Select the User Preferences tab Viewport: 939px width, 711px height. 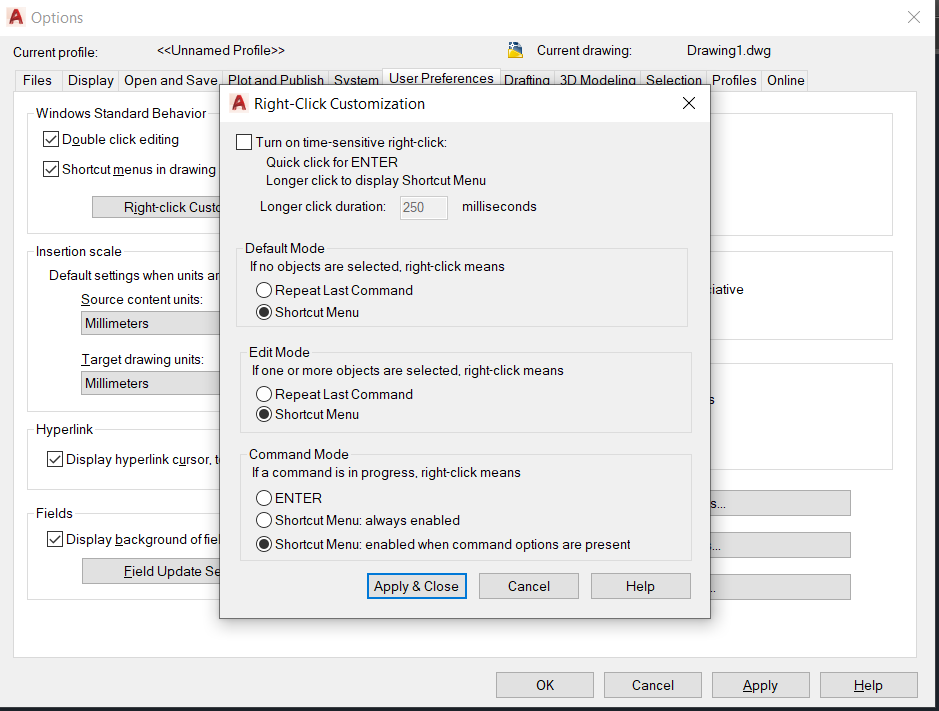441,78
